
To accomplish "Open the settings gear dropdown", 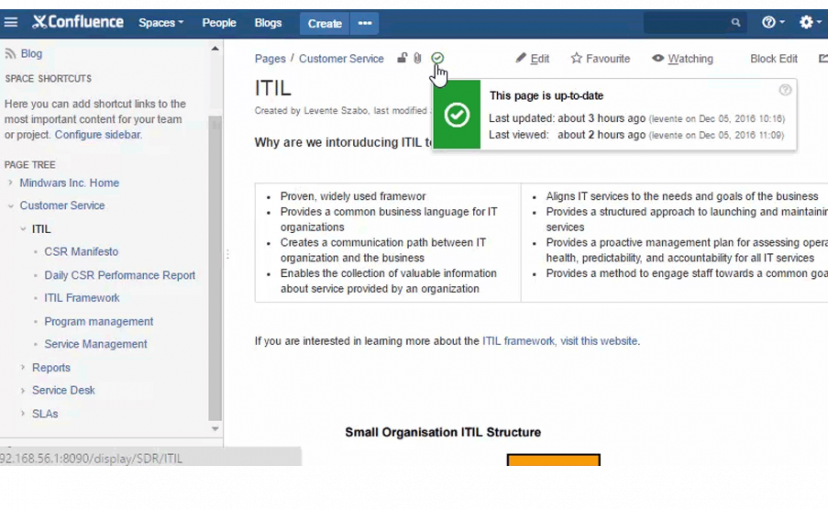I will (810, 22).
